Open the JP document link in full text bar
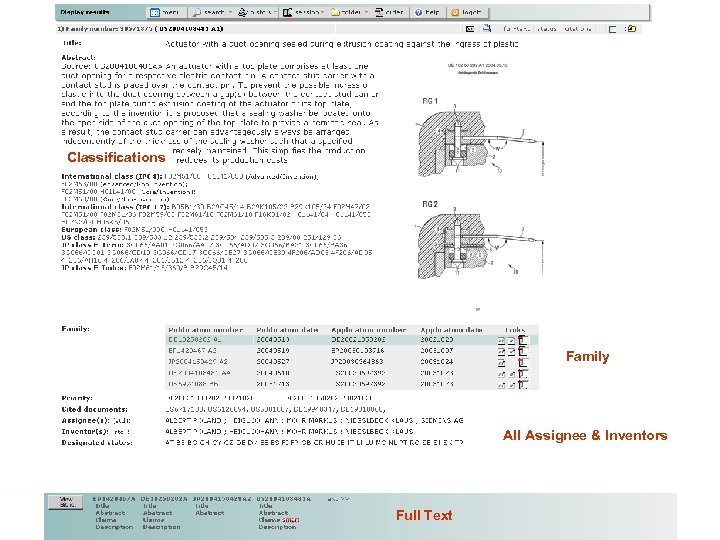This screenshot has width=720, height=540. click(222, 499)
